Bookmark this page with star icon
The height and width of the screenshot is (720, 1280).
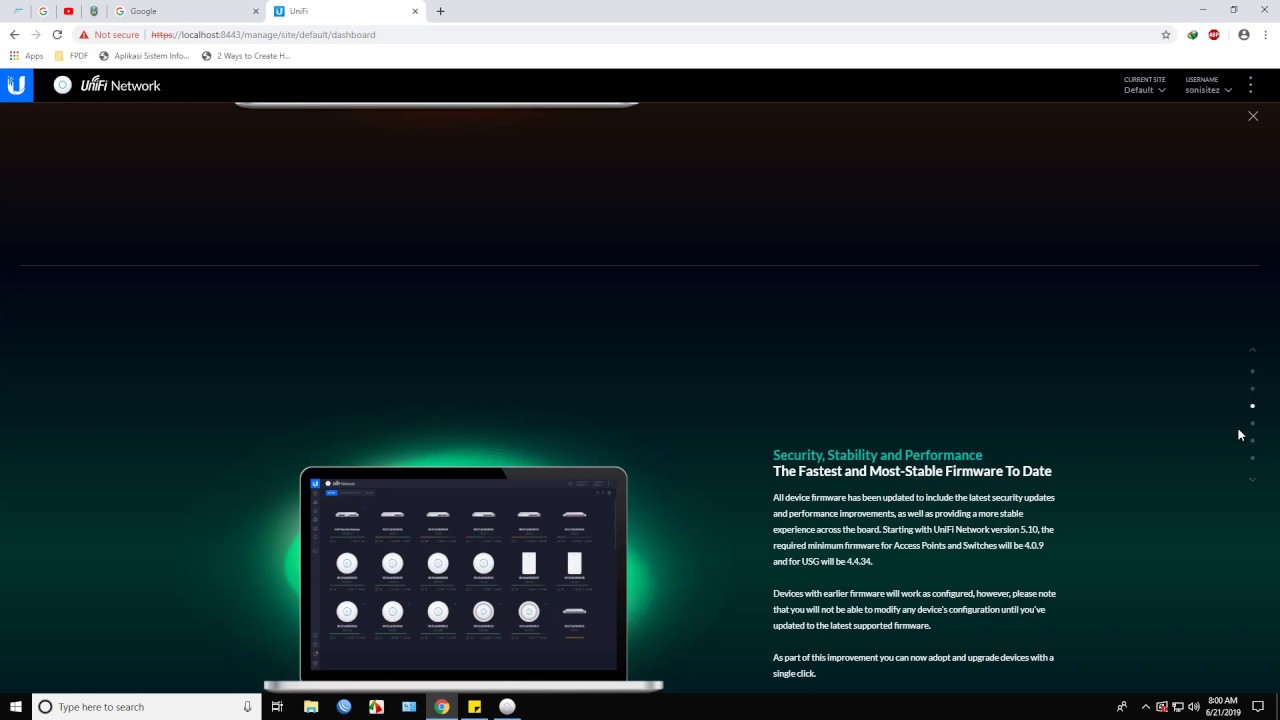point(1166,34)
